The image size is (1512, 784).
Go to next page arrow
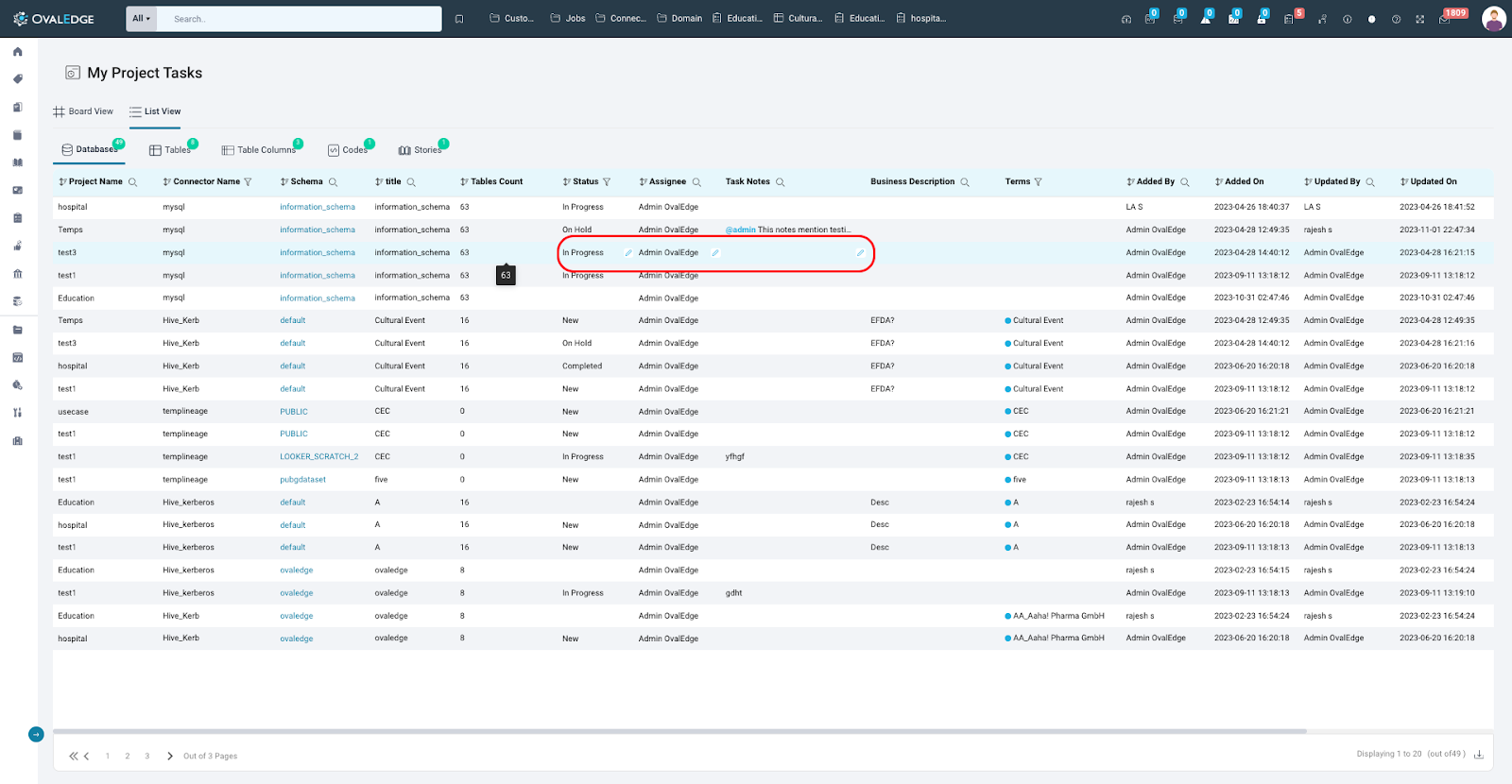170,756
